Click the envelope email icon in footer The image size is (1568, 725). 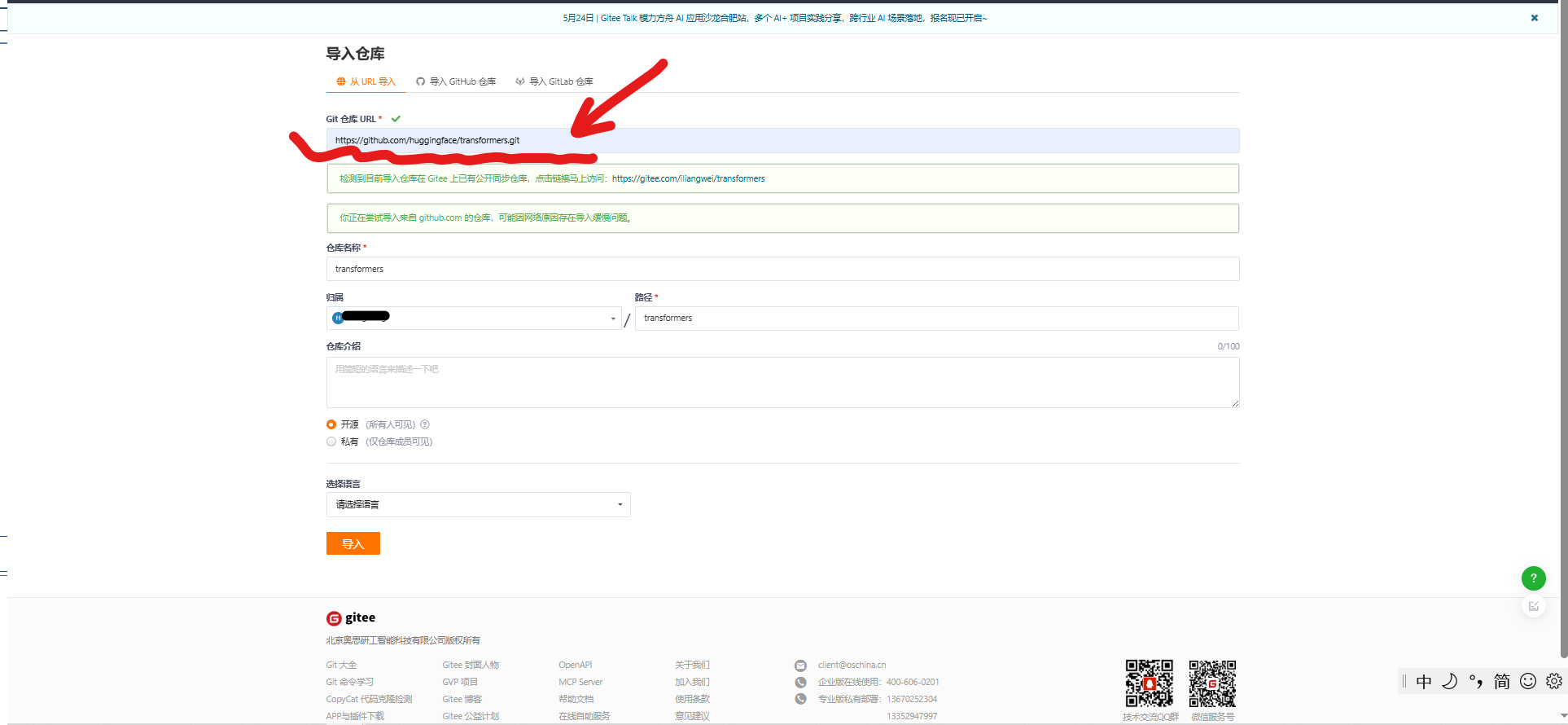[801, 666]
